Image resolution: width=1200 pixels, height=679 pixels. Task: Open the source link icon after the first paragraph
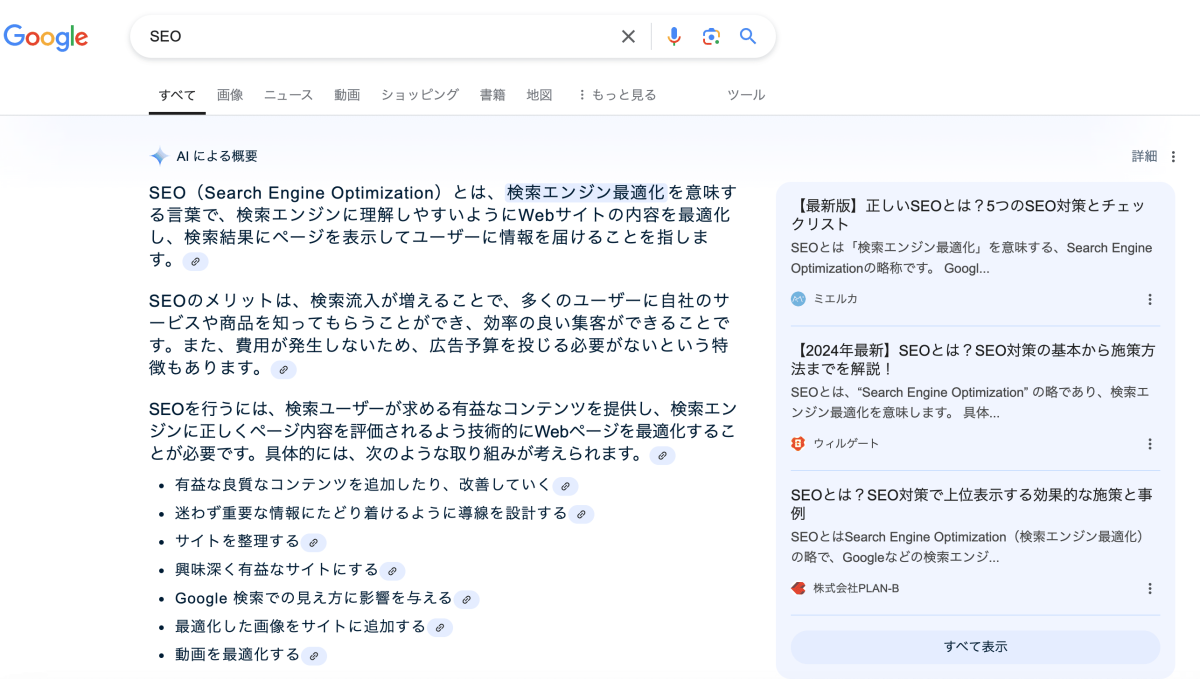pyautogui.click(x=196, y=262)
